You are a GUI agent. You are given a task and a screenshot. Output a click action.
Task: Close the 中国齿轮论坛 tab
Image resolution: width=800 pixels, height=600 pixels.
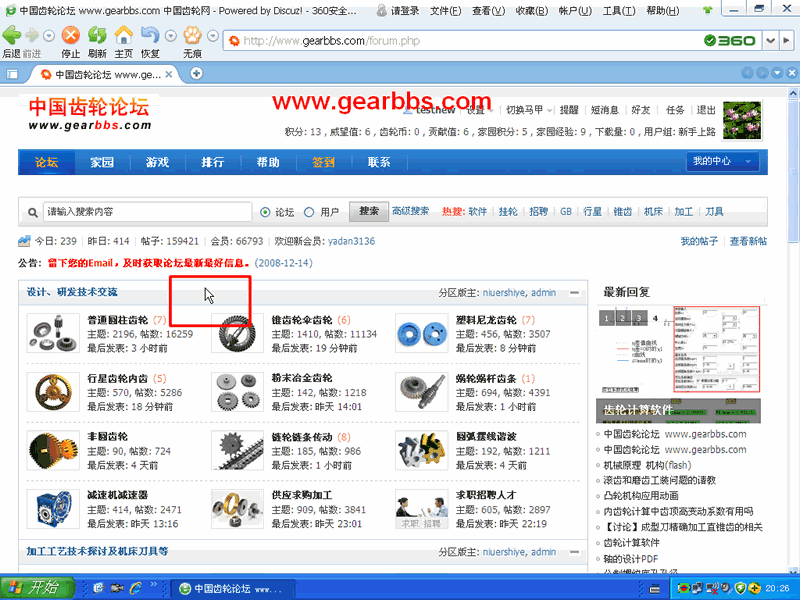pyautogui.click(x=169, y=74)
